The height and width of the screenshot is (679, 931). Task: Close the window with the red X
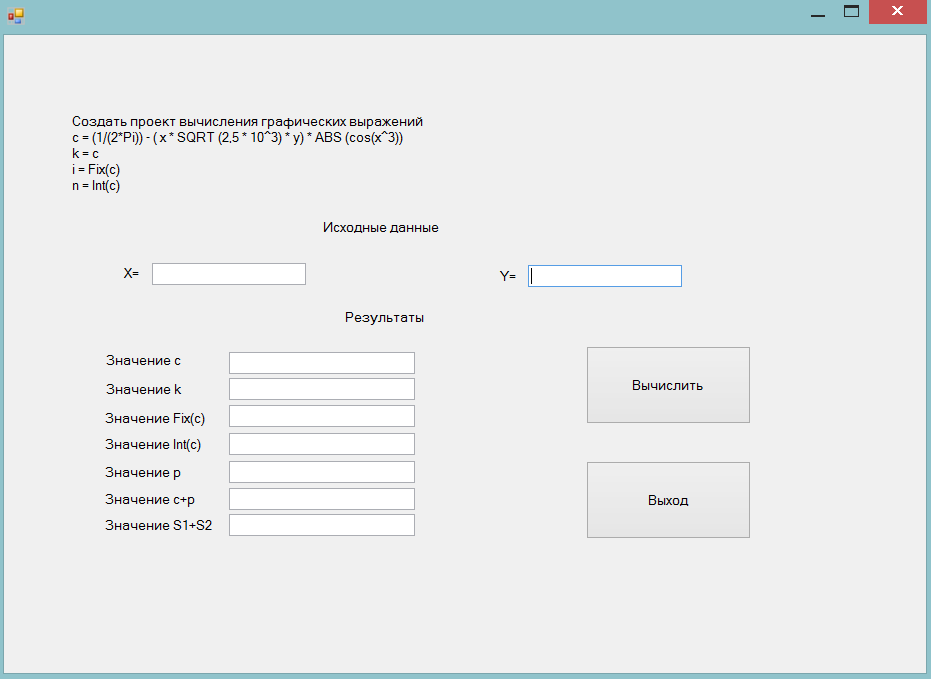[x=897, y=12]
